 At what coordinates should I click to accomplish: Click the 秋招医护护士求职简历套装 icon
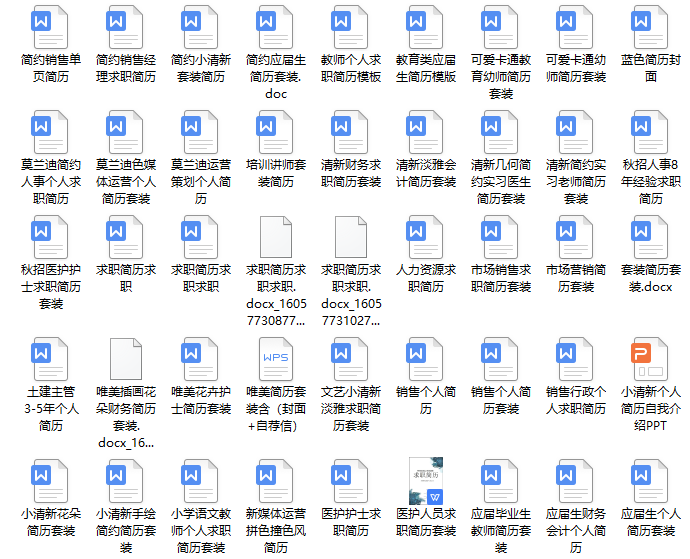pos(49,237)
